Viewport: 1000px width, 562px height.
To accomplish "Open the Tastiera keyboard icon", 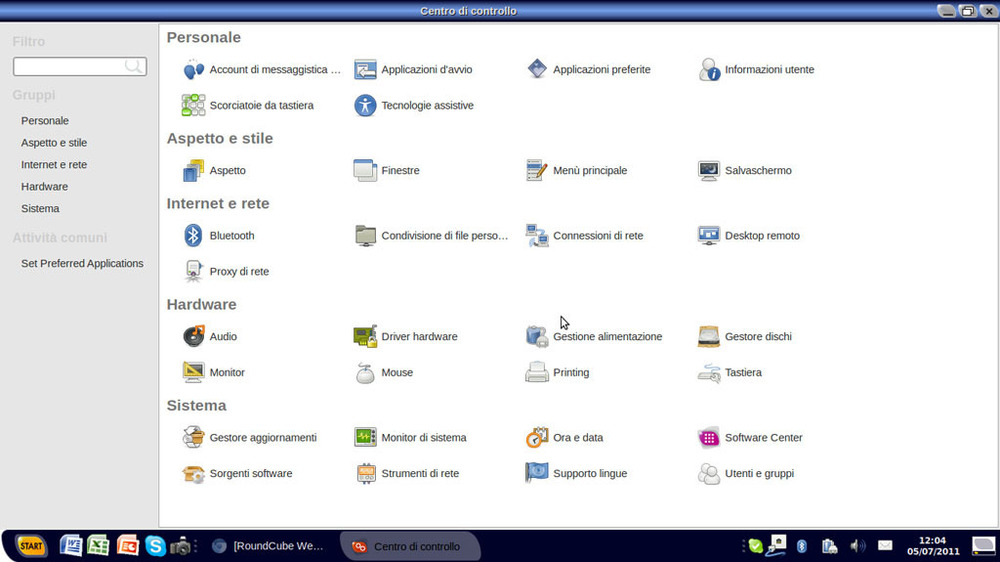I will click(x=709, y=372).
